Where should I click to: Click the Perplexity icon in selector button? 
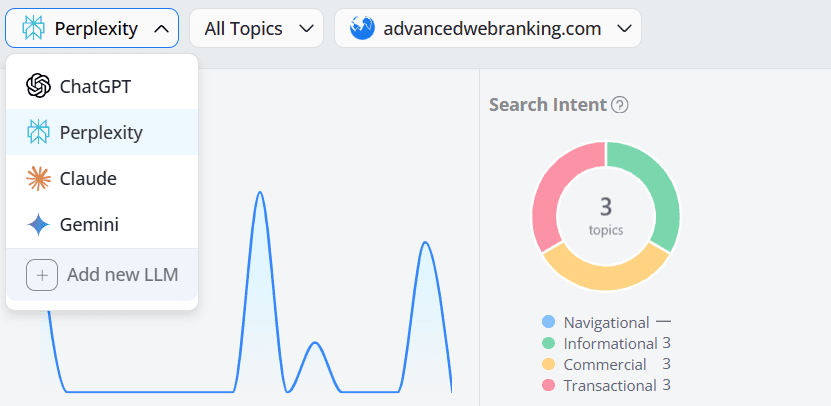click(x=34, y=28)
